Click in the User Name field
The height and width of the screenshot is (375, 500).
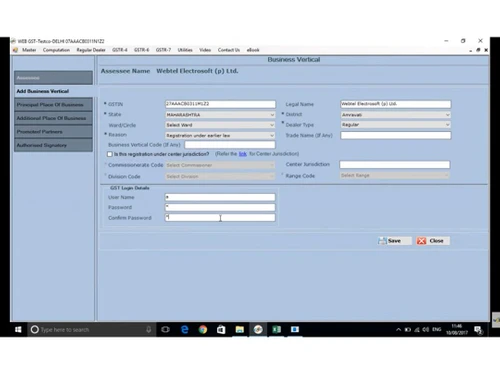point(220,197)
